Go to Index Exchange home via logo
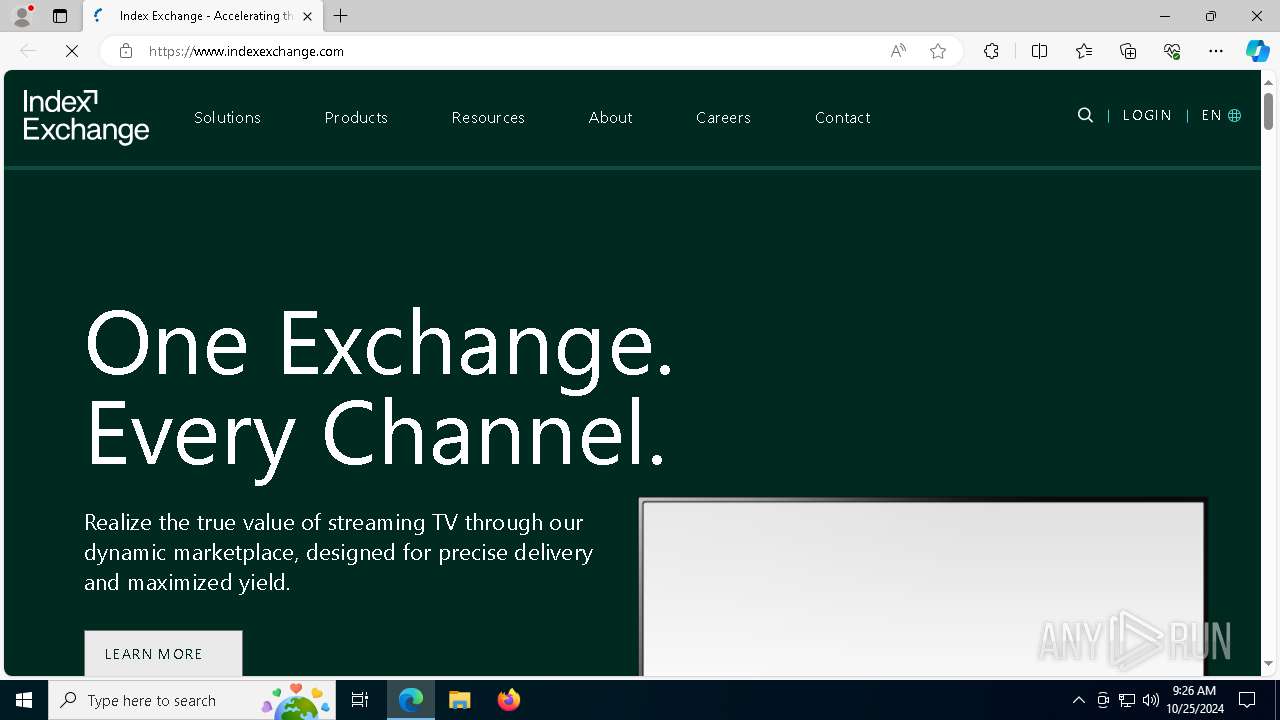This screenshot has width=1280, height=720. [86, 117]
